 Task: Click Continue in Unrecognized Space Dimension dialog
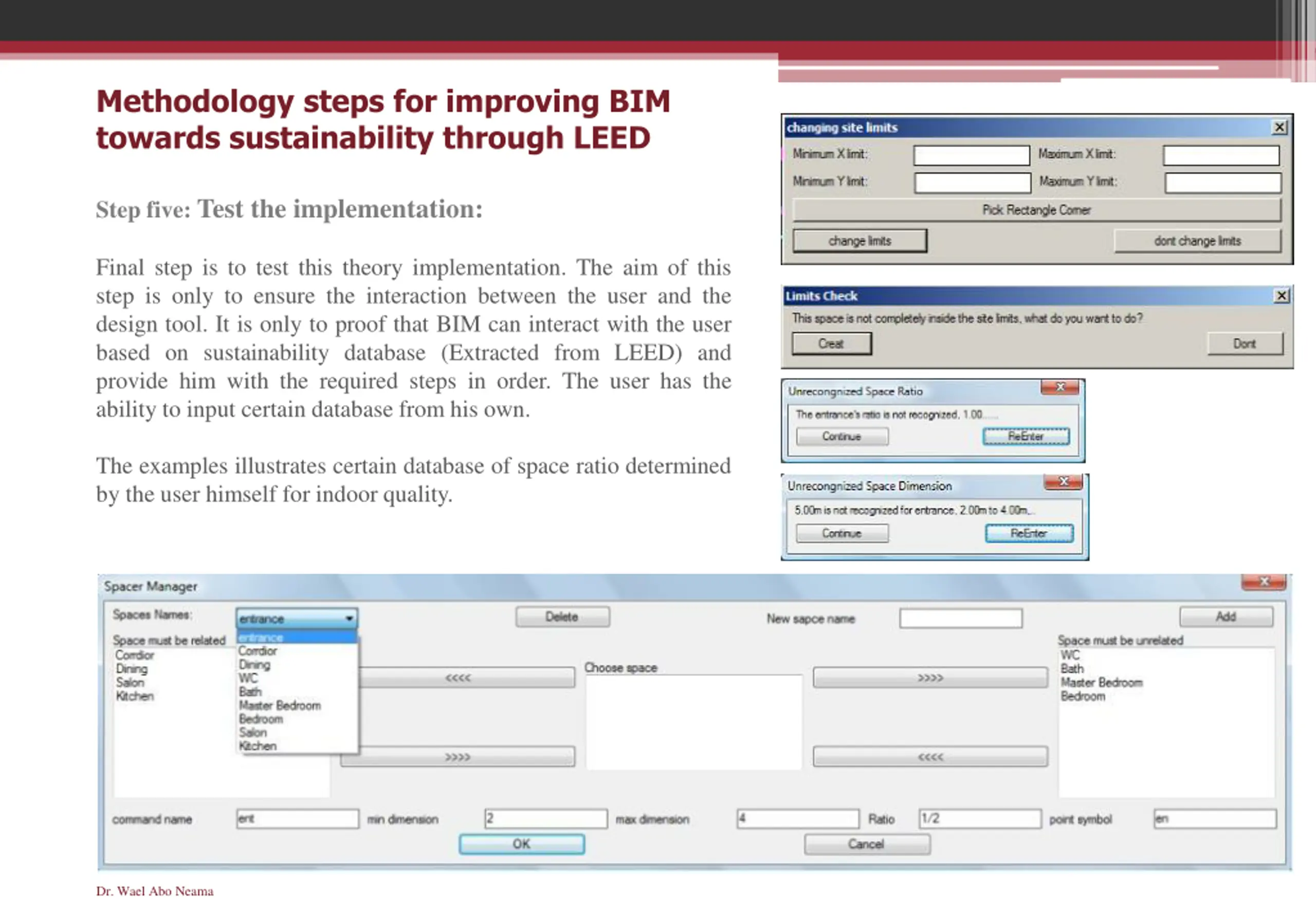point(842,533)
